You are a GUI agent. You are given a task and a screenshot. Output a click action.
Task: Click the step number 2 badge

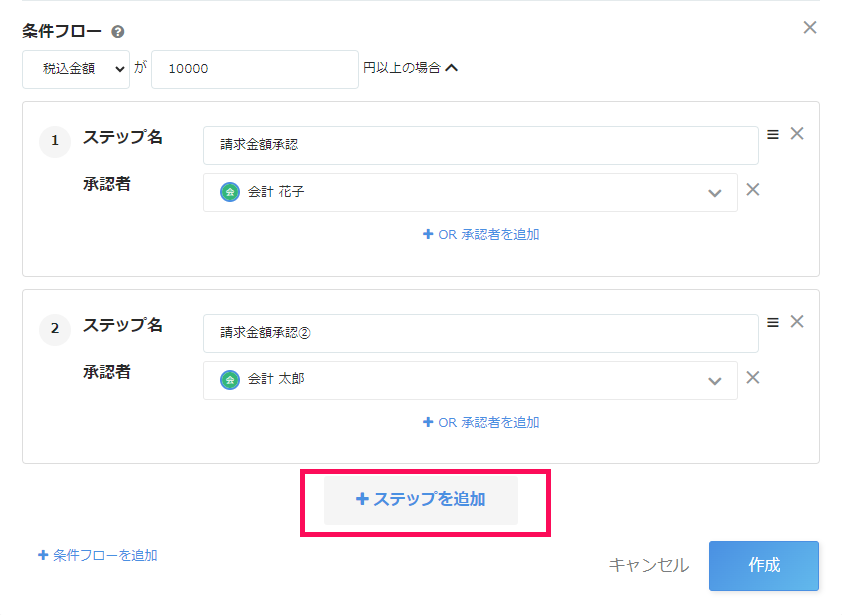[55, 329]
